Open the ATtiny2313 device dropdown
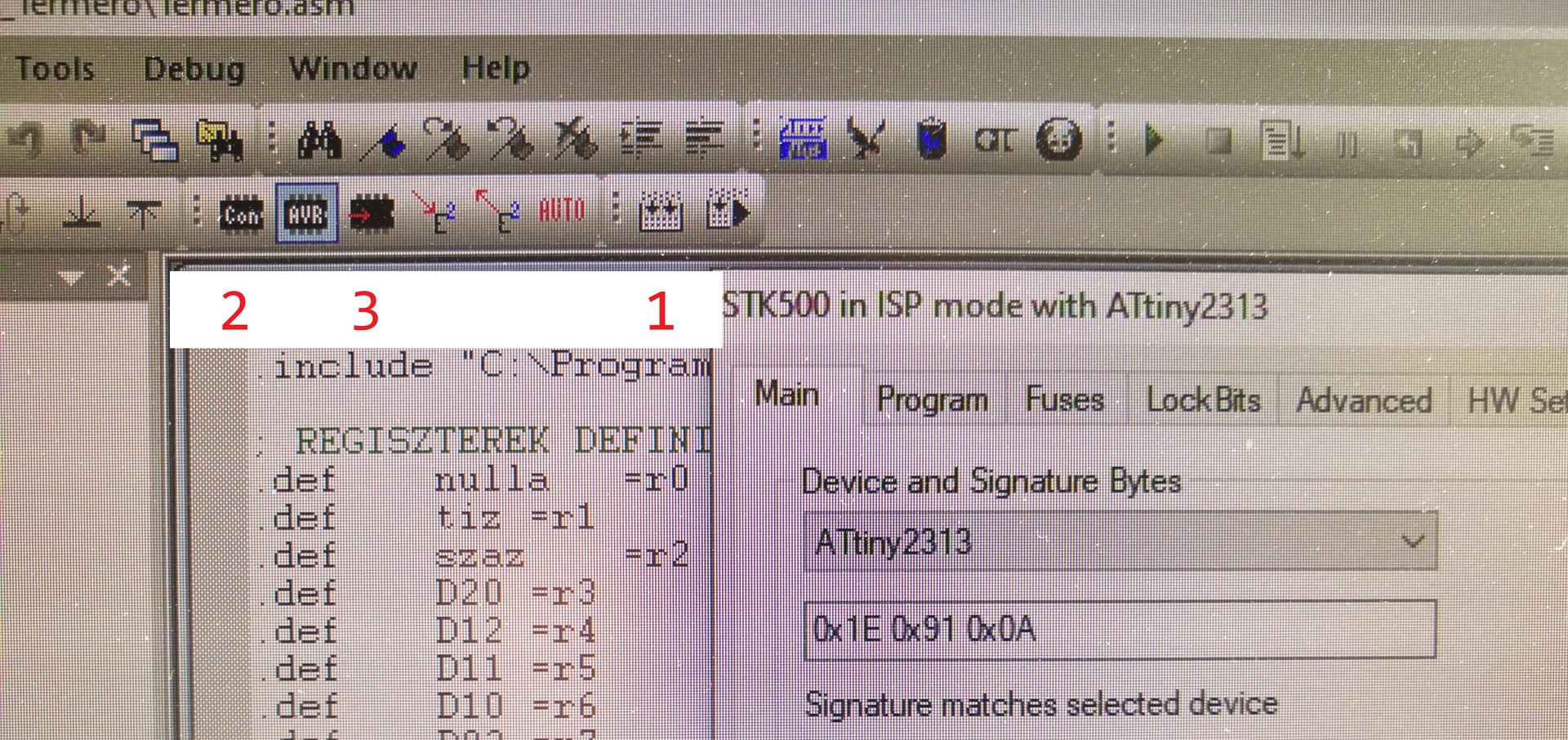Screen dimensions: 1568x740 point(1120,542)
